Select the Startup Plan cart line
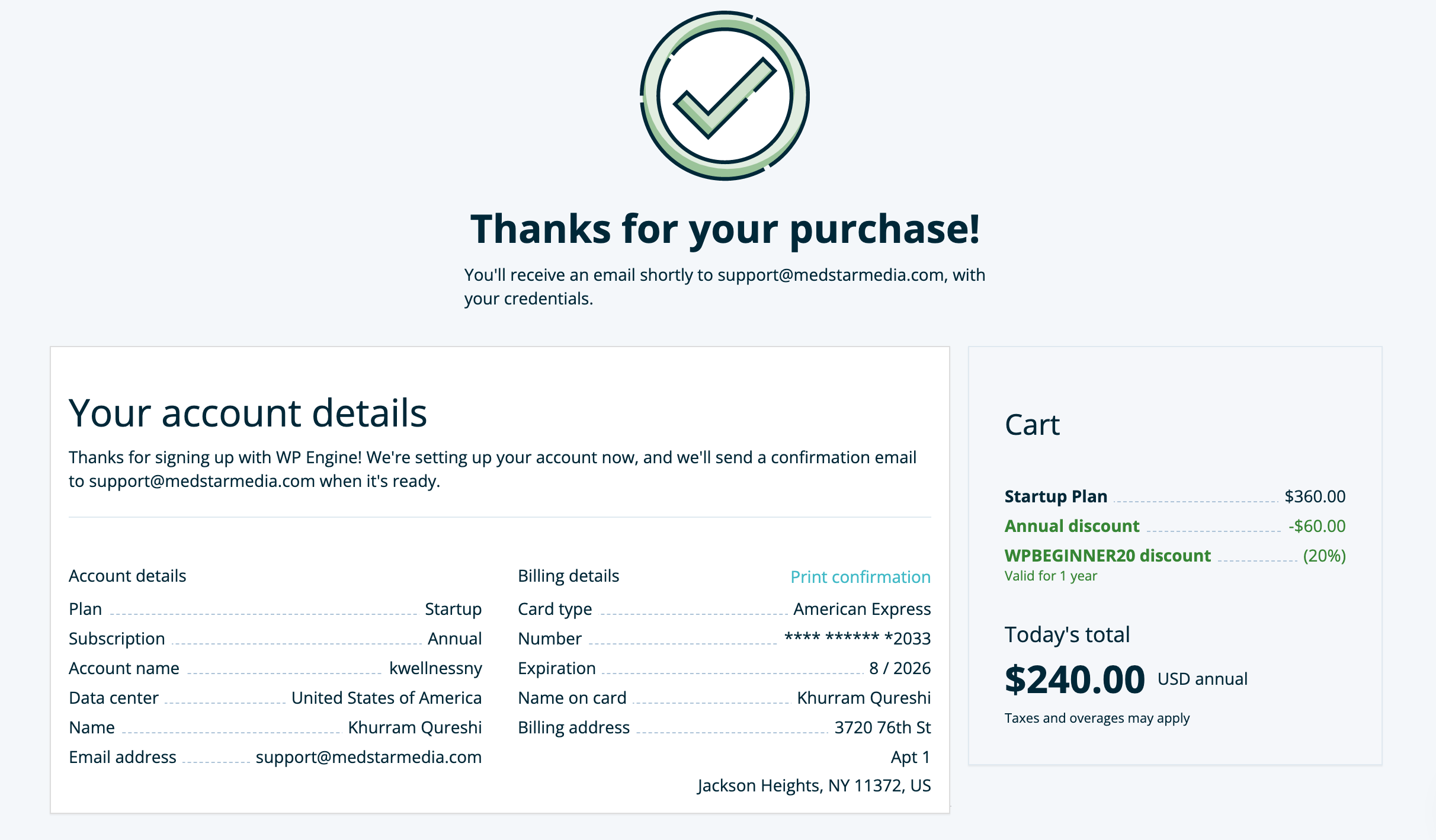Image resolution: width=1436 pixels, height=840 pixels. (x=1175, y=496)
